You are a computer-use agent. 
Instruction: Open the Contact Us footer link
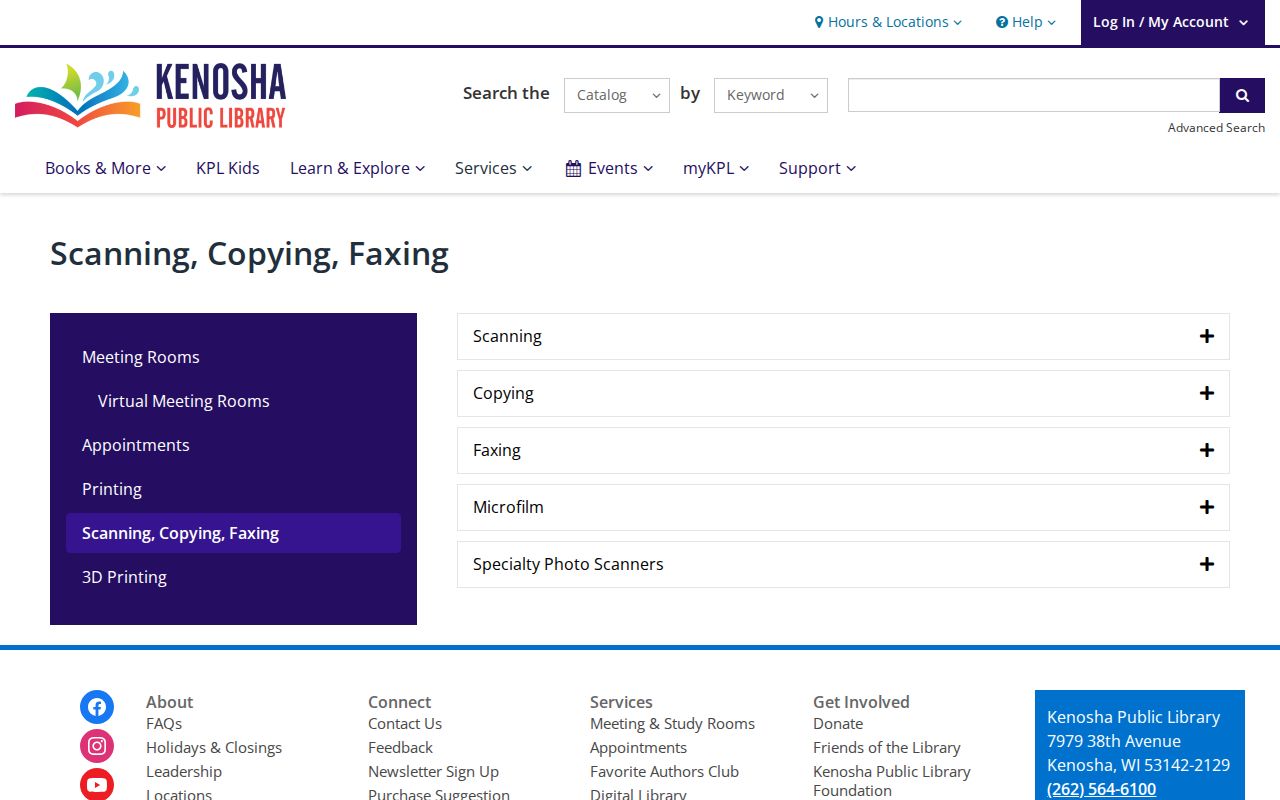tap(405, 723)
